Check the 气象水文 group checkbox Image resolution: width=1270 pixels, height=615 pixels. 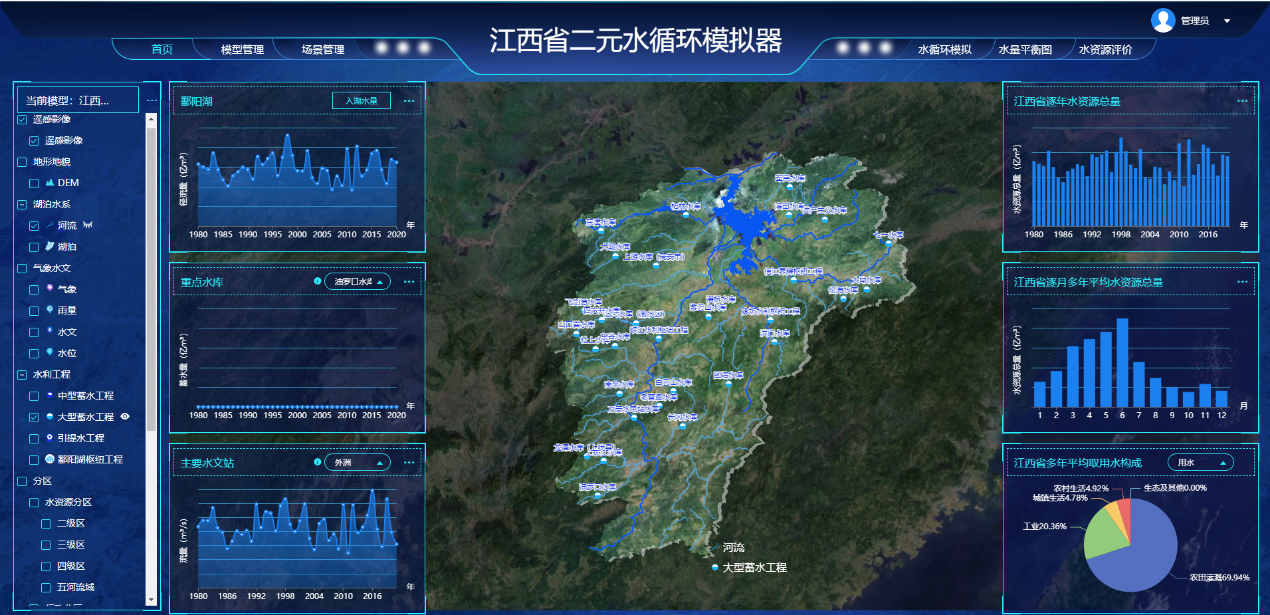tap(22, 268)
